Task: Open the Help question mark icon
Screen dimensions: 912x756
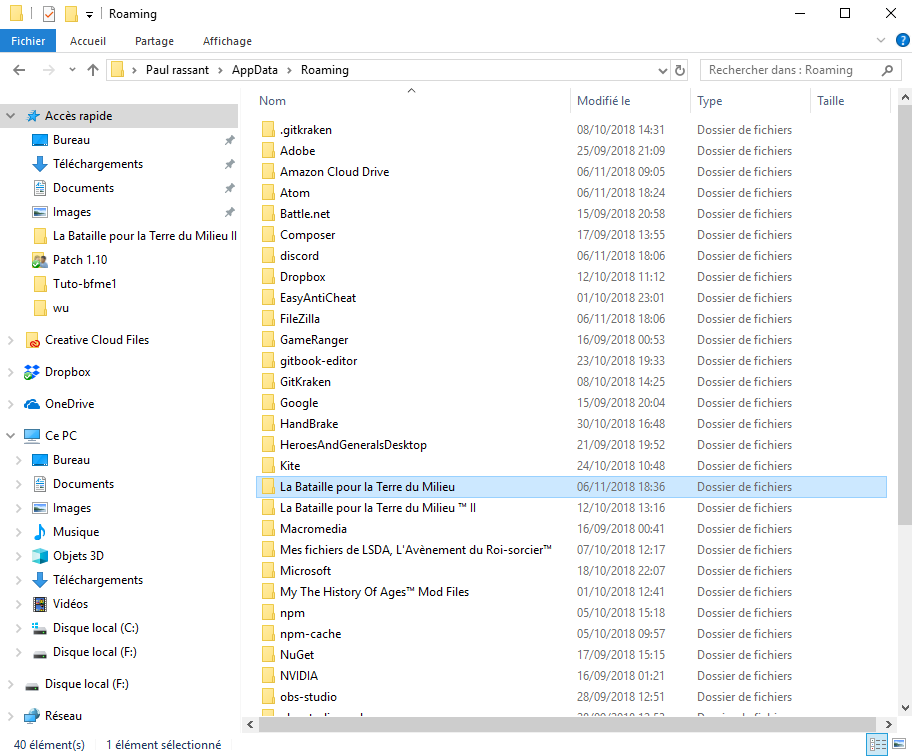Action: point(902,40)
